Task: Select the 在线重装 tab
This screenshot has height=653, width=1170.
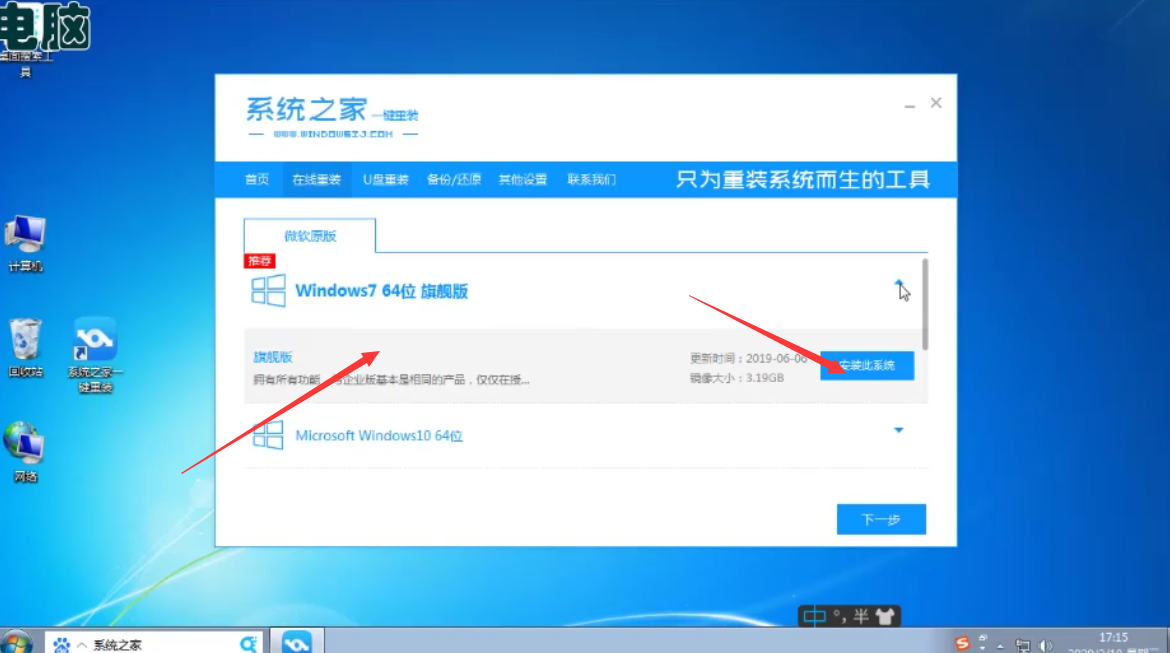Action: [x=316, y=179]
